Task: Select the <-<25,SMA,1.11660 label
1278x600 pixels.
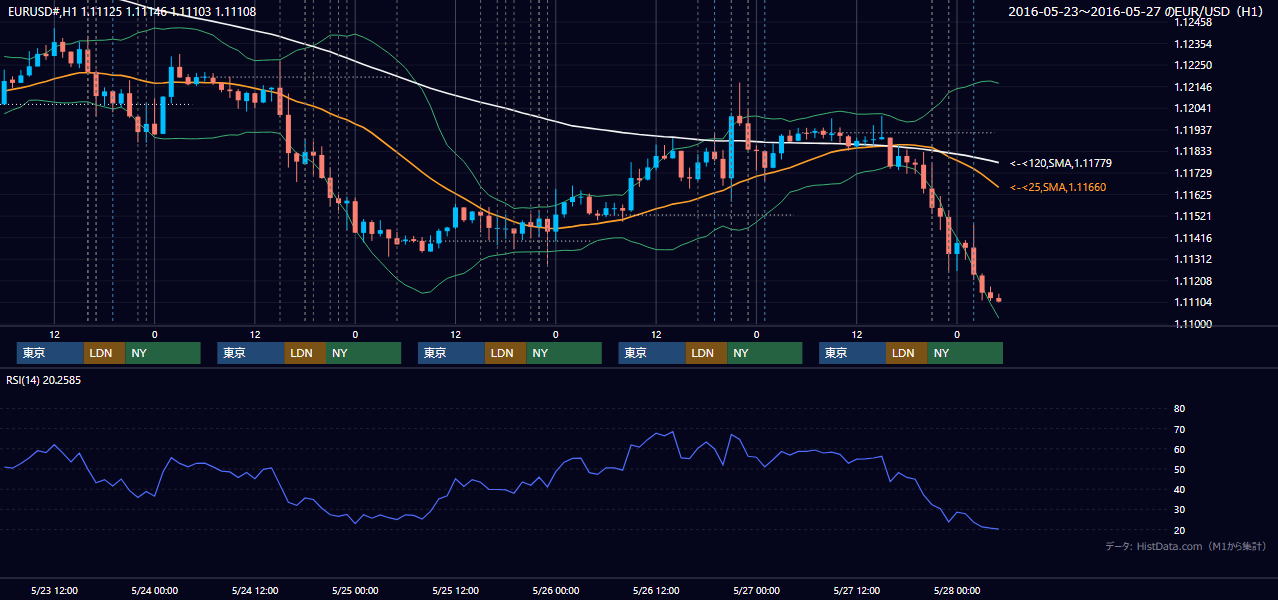Action: [x=1058, y=187]
